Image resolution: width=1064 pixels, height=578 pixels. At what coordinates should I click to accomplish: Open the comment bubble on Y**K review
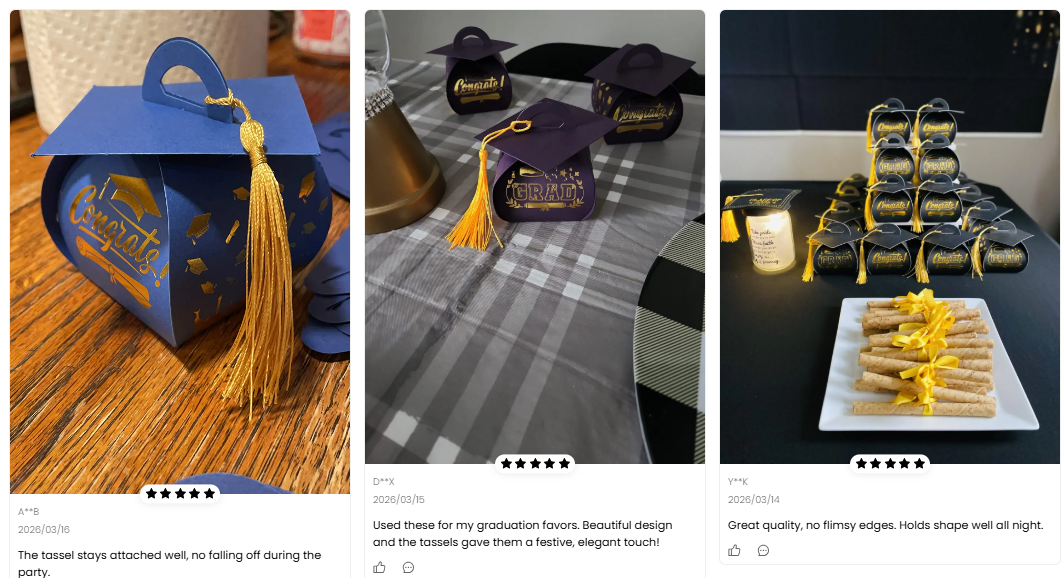tap(763, 550)
